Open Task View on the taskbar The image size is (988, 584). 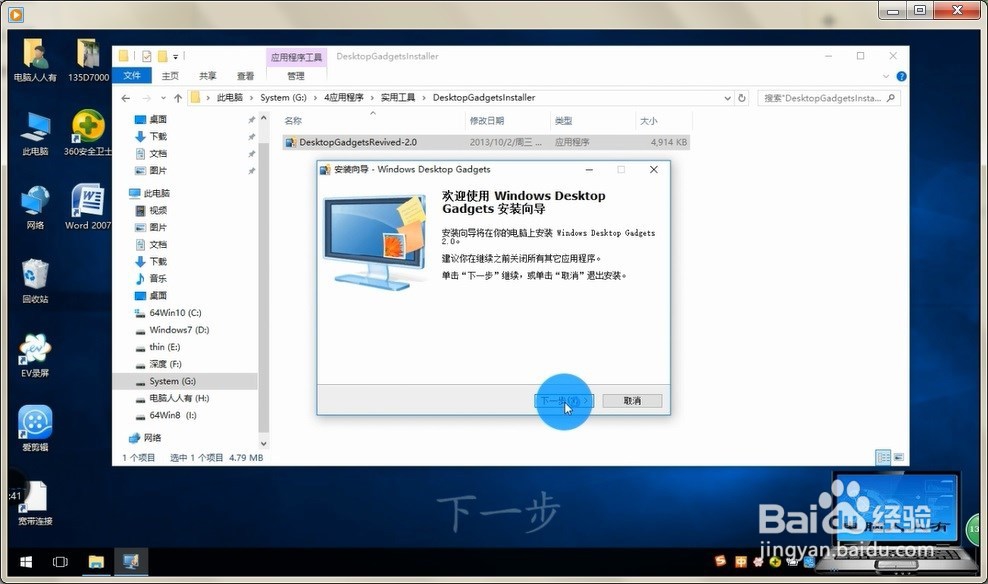tap(60, 561)
